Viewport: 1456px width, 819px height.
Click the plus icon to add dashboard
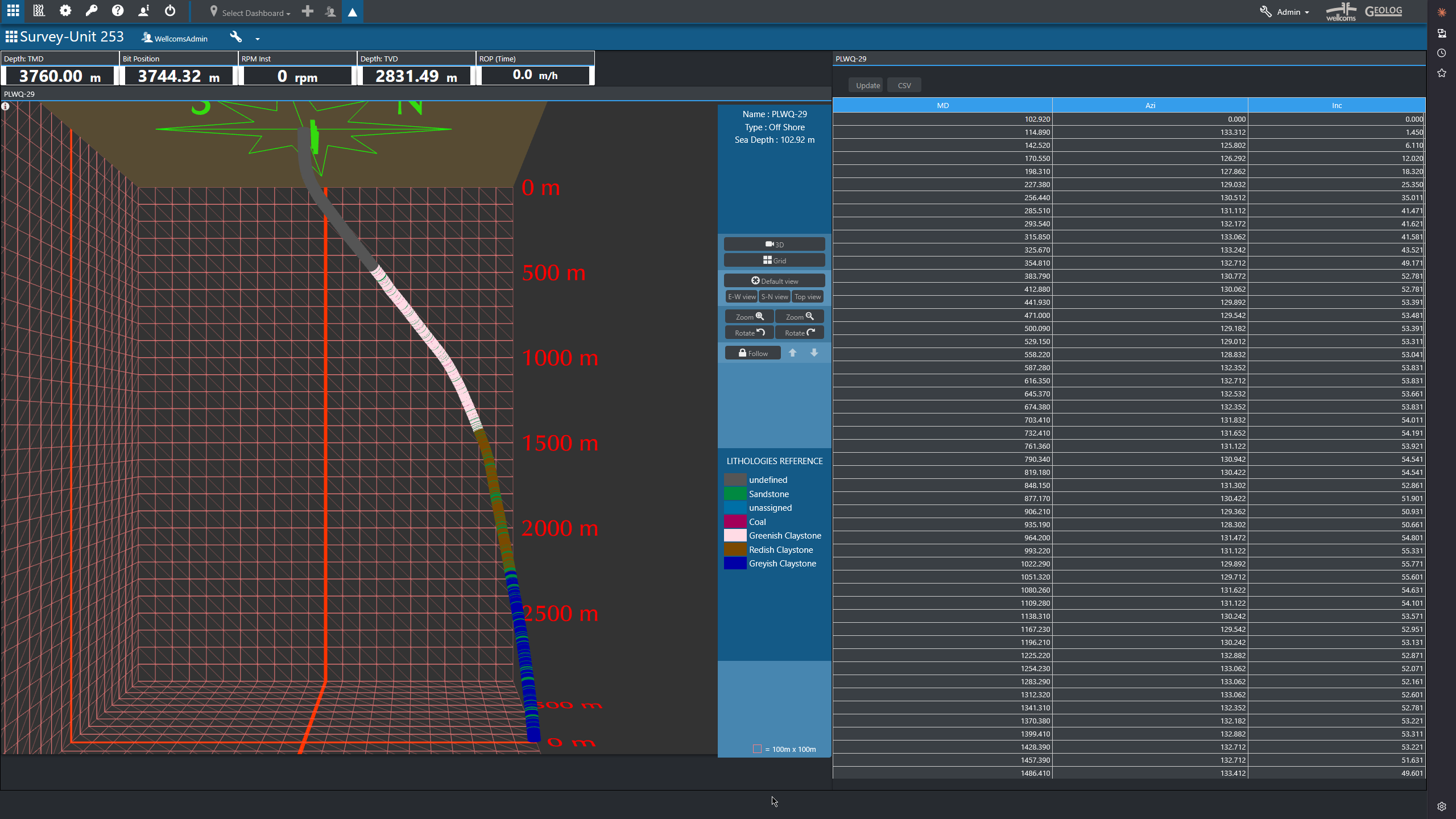(x=308, y=11)
